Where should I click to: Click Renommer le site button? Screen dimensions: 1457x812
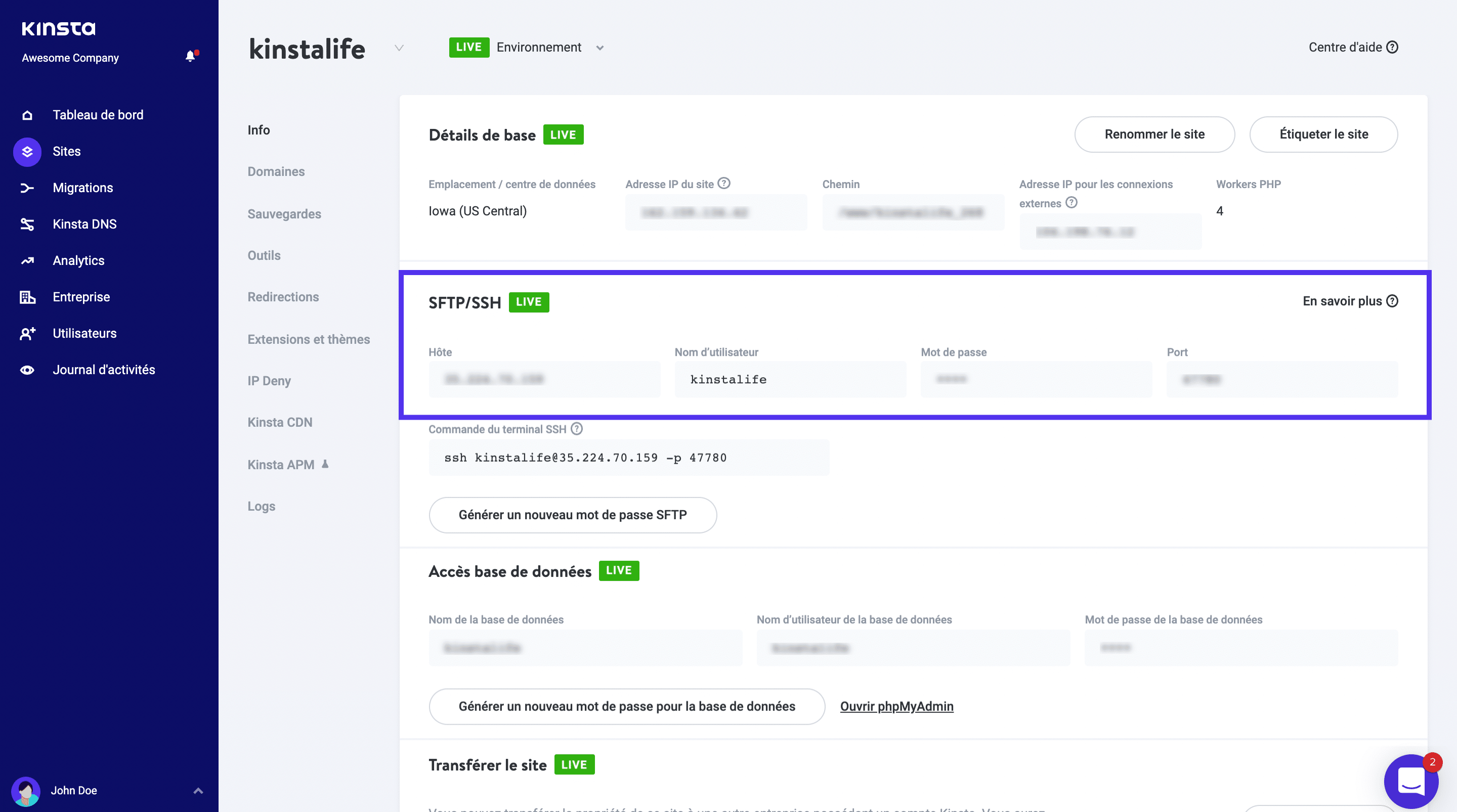[x=1154, y=134]
